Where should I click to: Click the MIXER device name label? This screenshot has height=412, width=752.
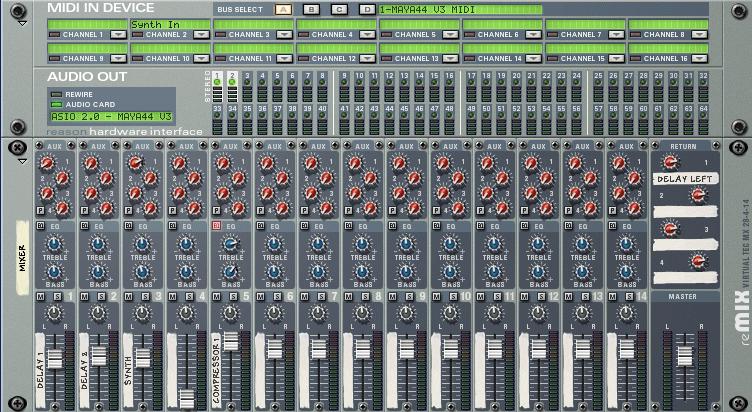(x=23, y=258)
